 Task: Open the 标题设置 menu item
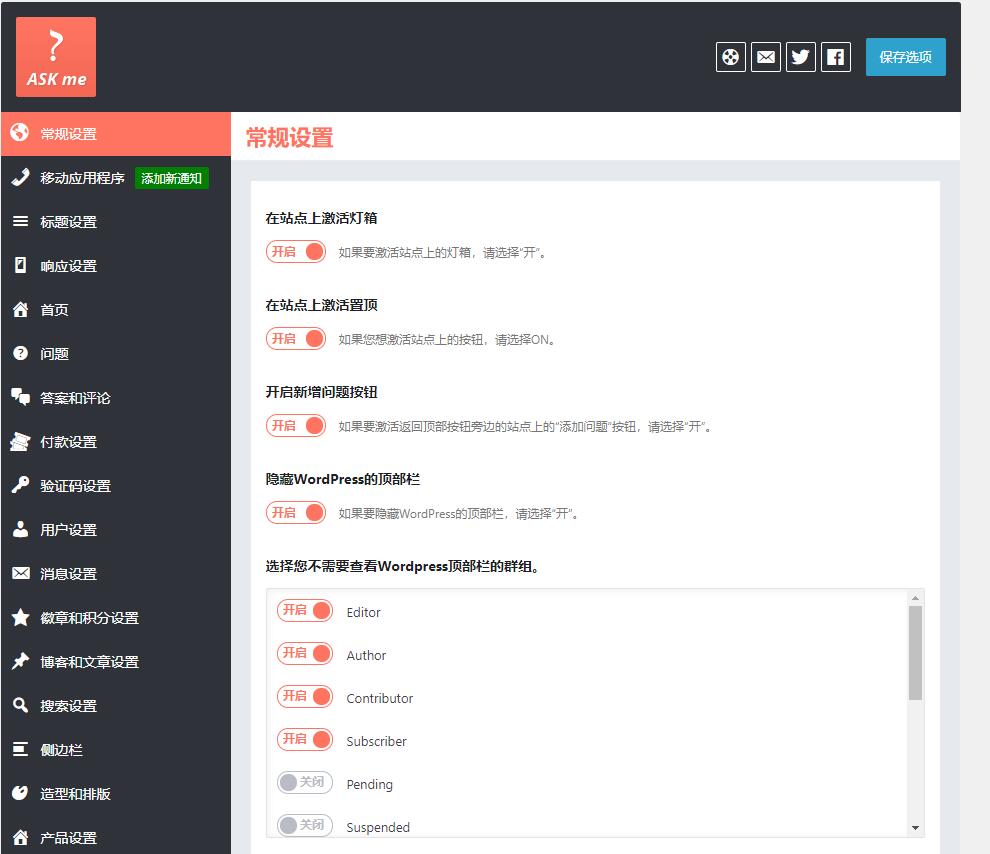[116, 222]
